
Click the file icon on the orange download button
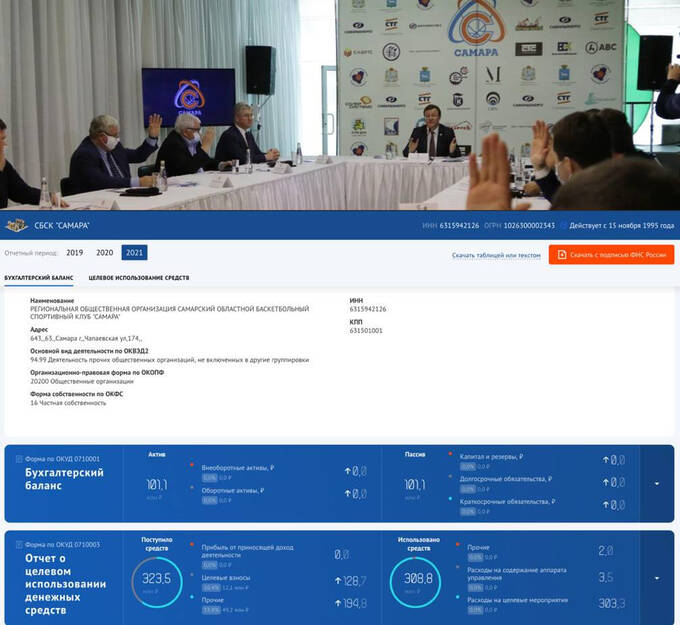point(563,255)
